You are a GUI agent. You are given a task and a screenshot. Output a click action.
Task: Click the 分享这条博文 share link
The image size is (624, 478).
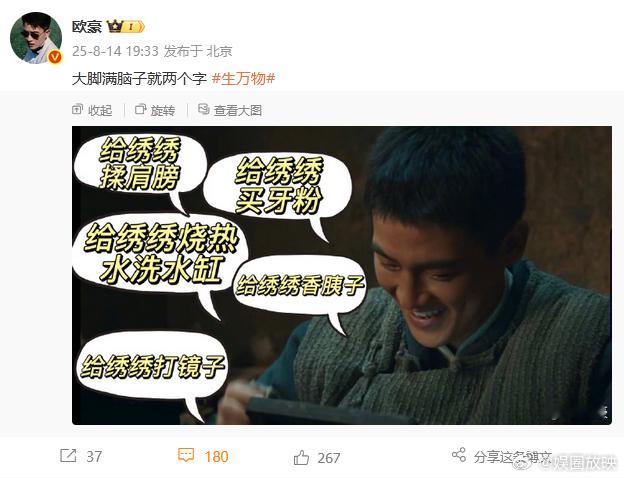(513, 457)
